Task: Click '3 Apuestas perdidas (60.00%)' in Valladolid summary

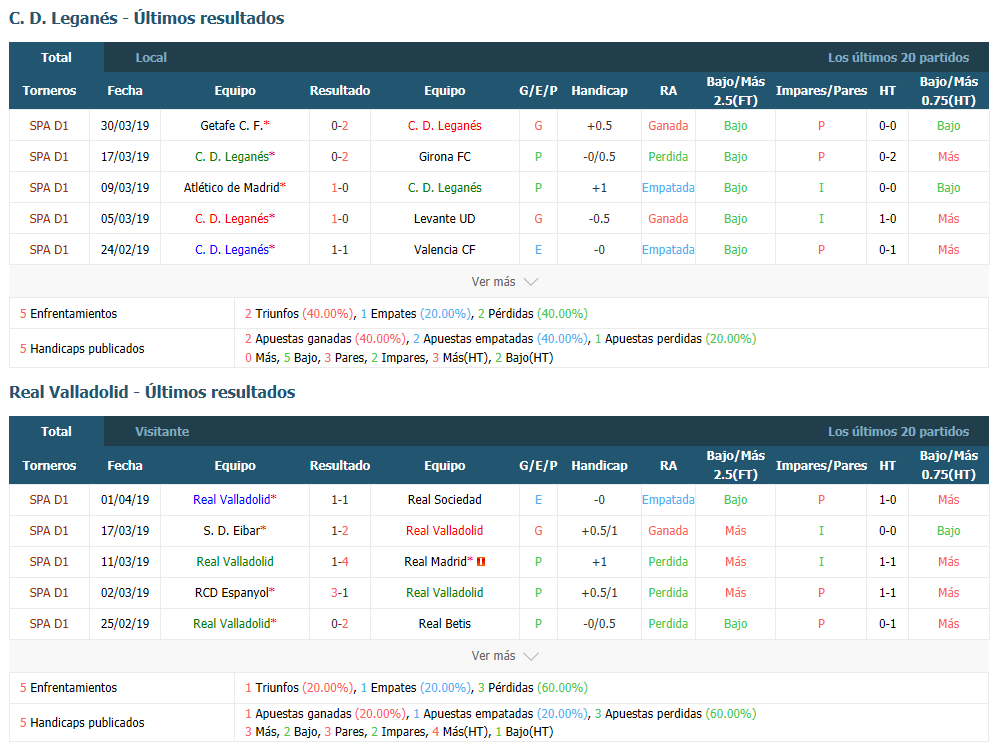Action: [x=675, y=714]
